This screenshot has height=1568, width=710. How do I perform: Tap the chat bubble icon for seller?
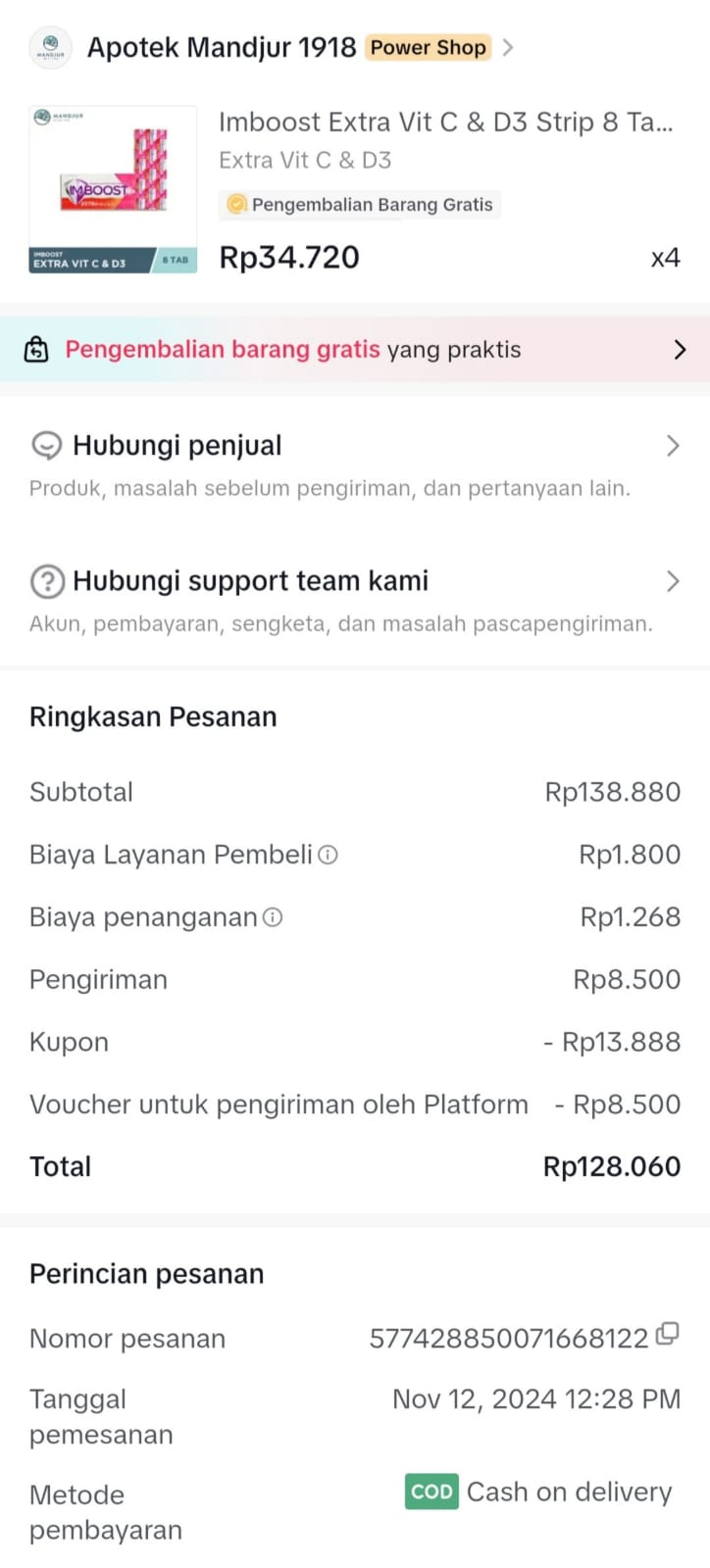pos(46,446)
